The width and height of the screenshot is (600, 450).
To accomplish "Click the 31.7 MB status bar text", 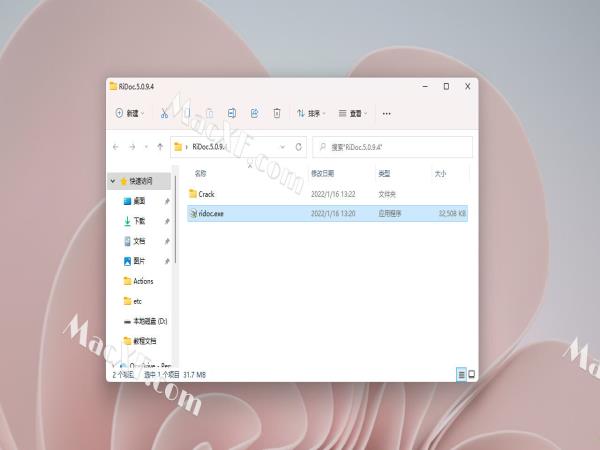I will [194, 375].
